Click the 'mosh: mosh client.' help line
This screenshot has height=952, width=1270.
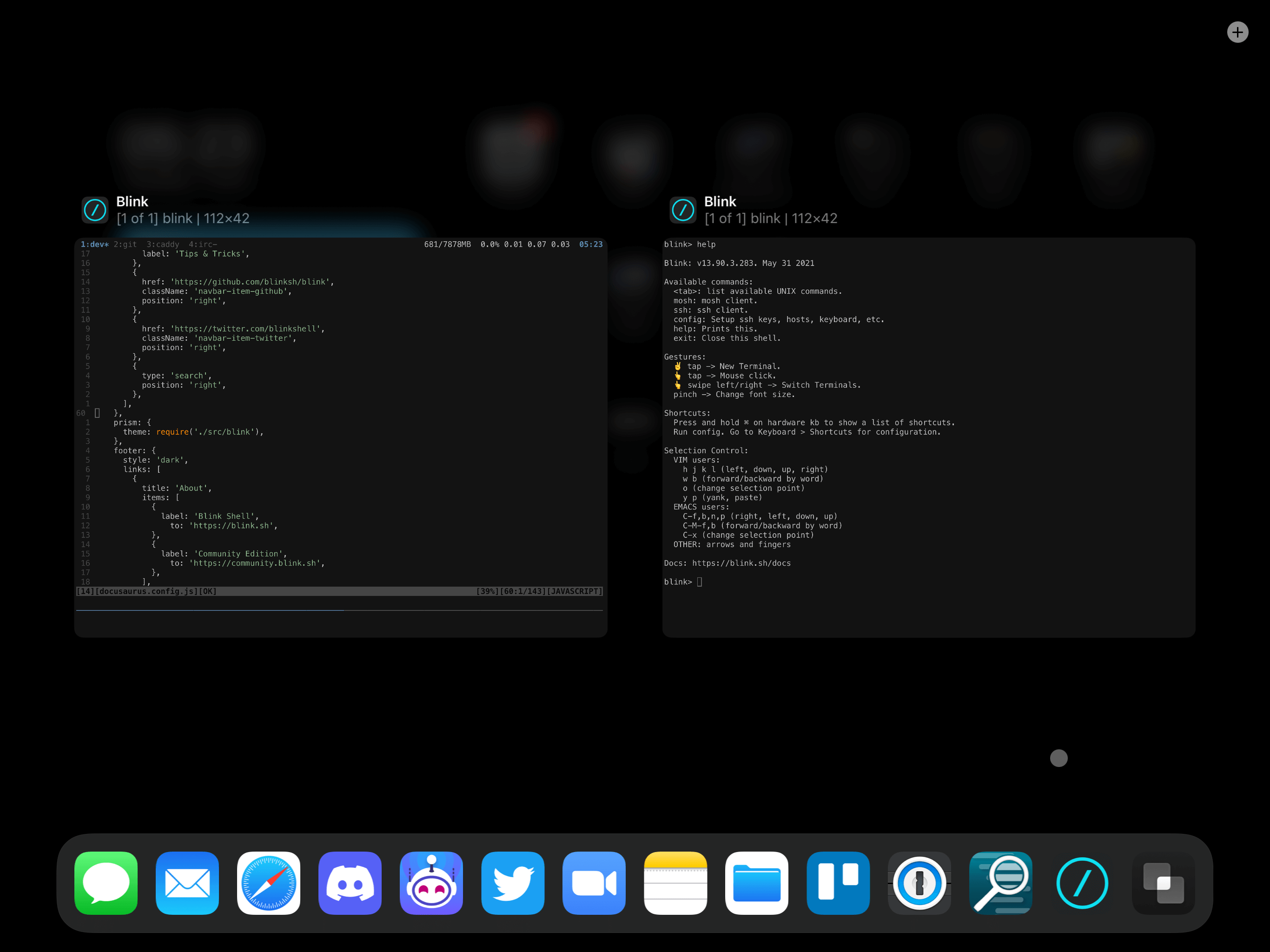click(x=715, y=300)
